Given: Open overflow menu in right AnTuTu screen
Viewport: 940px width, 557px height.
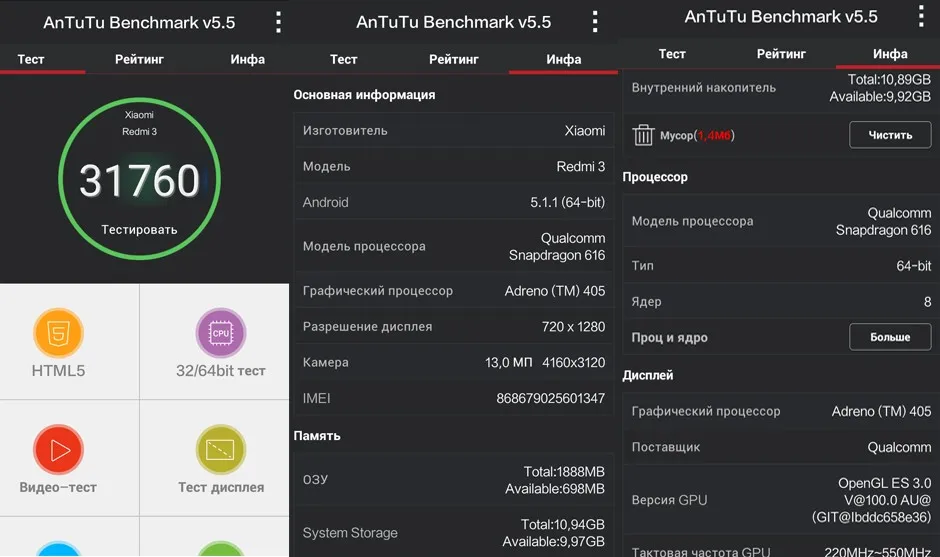Looking at the screenshot, I should (921, 16).
